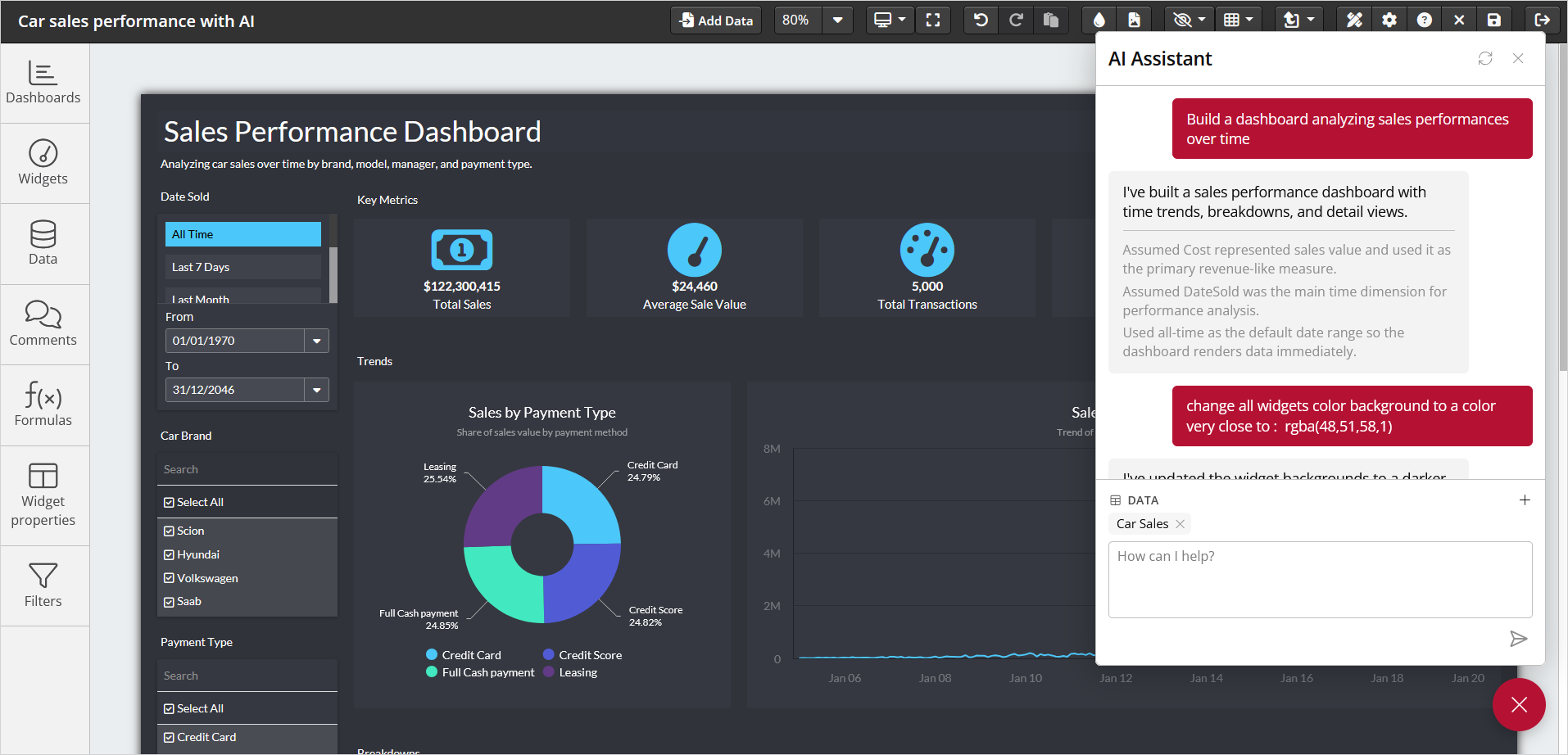
Task: Open the grid layout dropdown
Action: pos(1238,20)
